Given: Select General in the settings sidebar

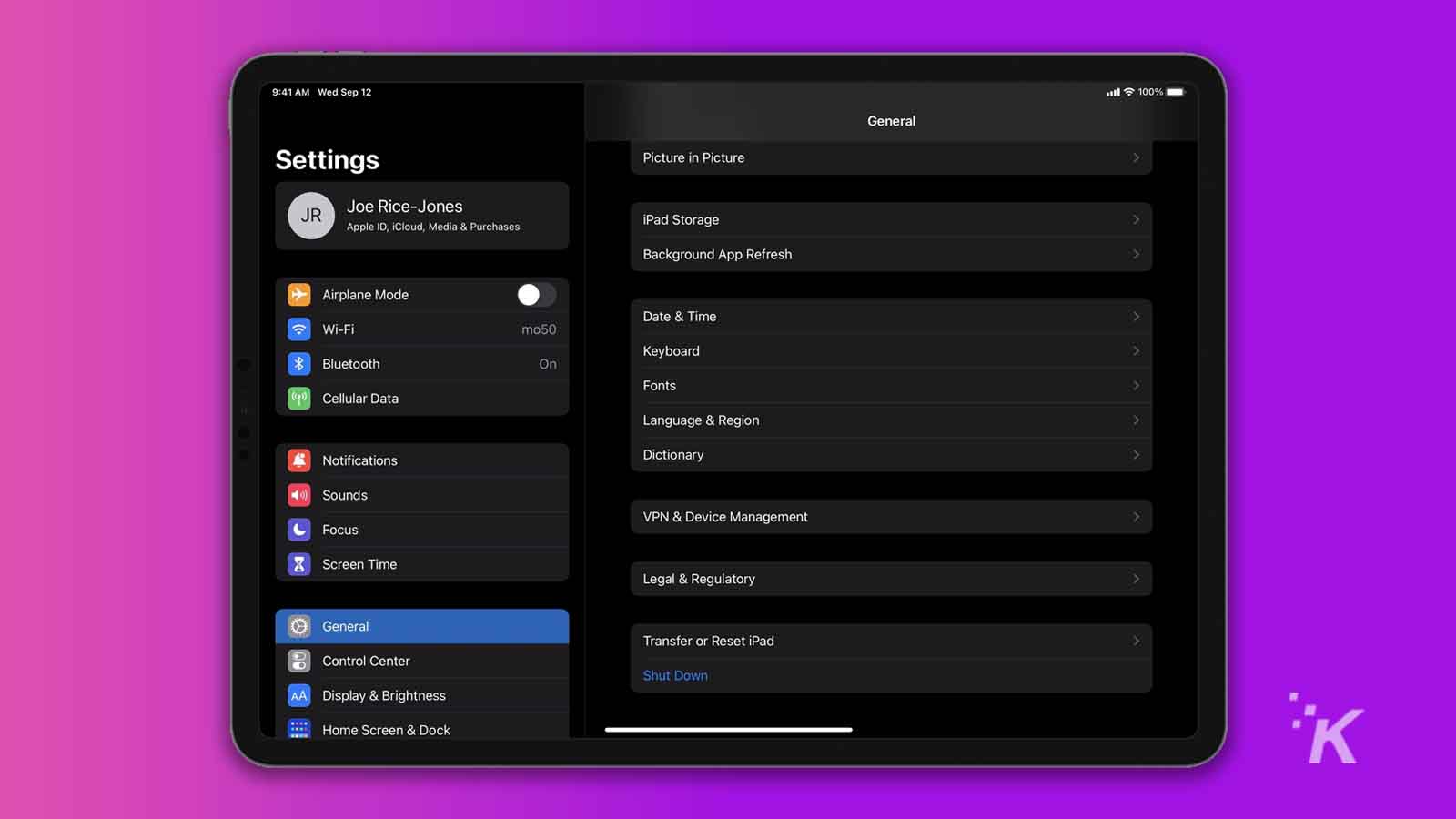Looking at the screenshot, I should click(422, 626).
